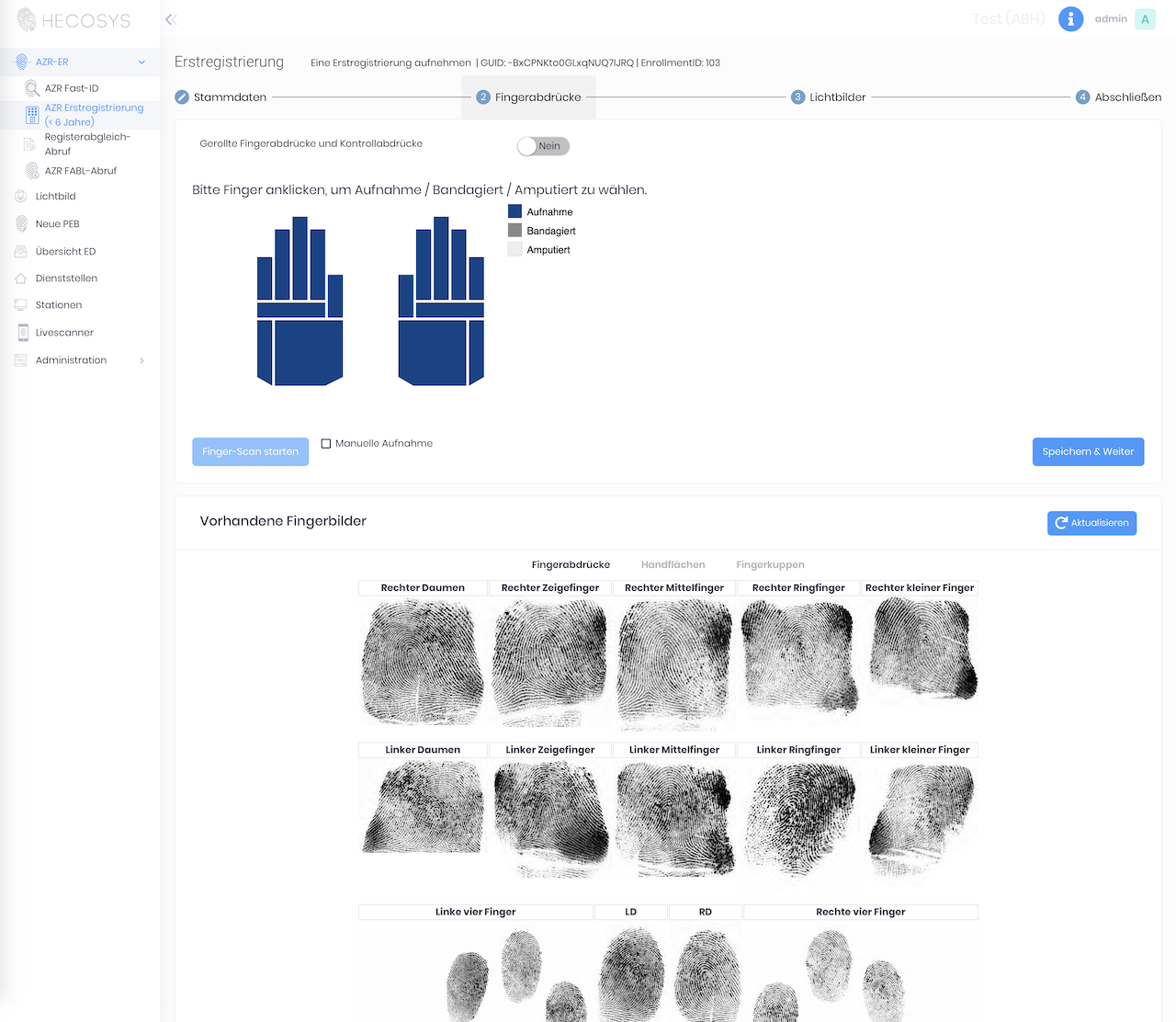Click the AZR Fast-ID fingerprint search icon

pos(32,88)
